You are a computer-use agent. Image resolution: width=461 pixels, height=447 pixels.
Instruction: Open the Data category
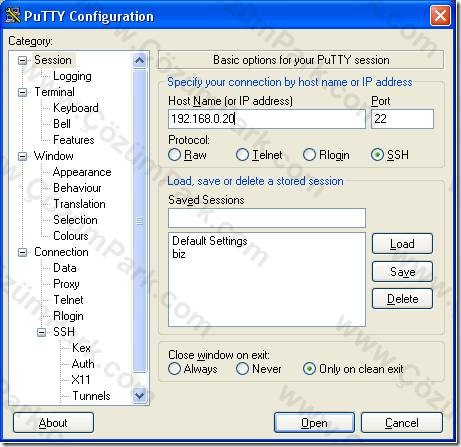click(65, 268)
